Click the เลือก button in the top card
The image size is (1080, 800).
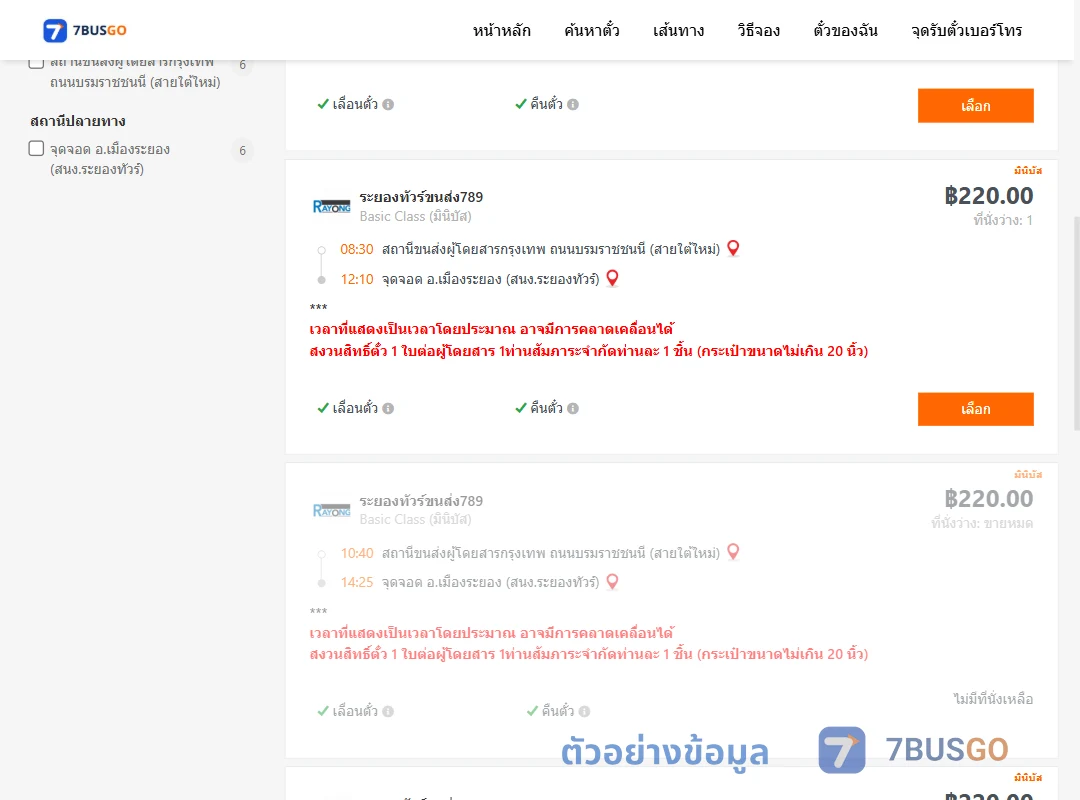975,105
